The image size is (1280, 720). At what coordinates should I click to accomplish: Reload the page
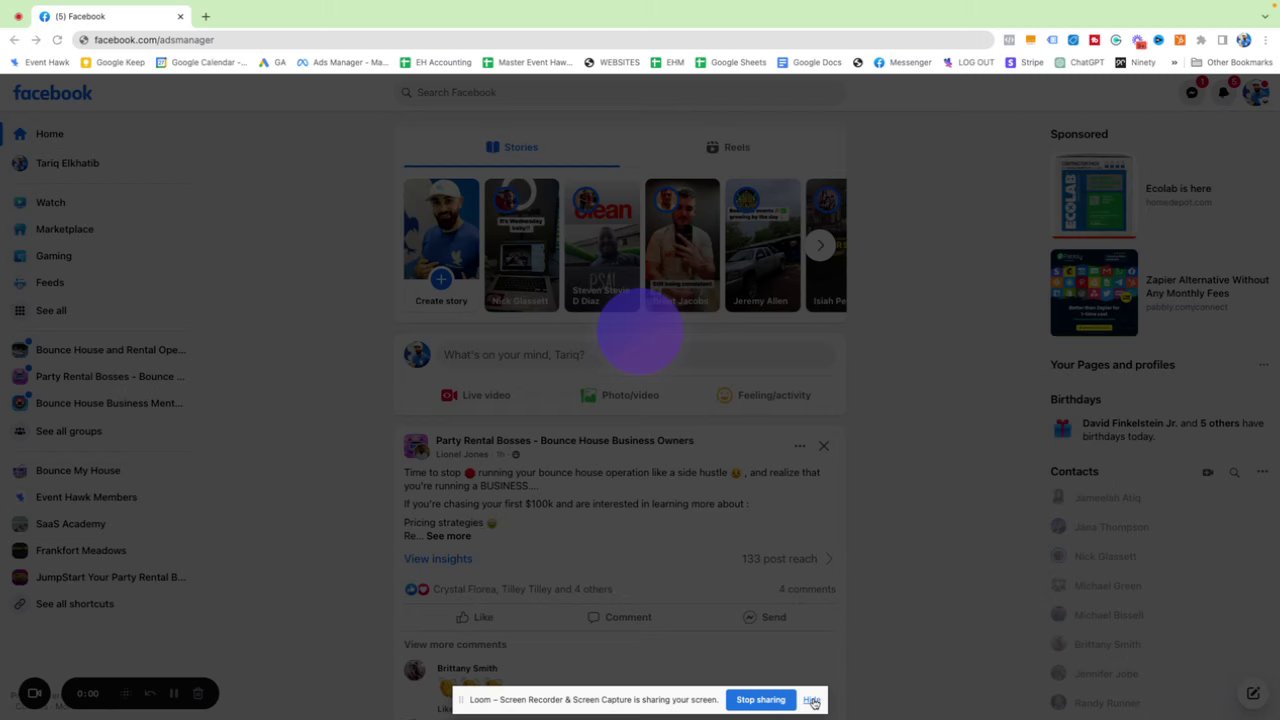[57, 40]
